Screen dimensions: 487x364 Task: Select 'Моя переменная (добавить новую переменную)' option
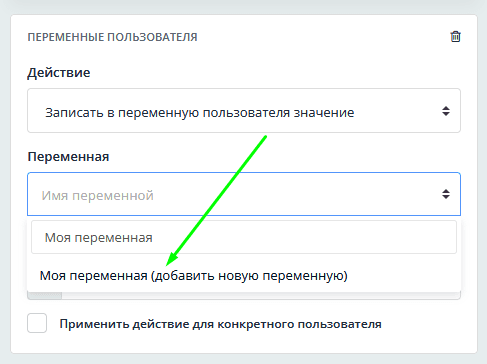(x=244, y=276)
